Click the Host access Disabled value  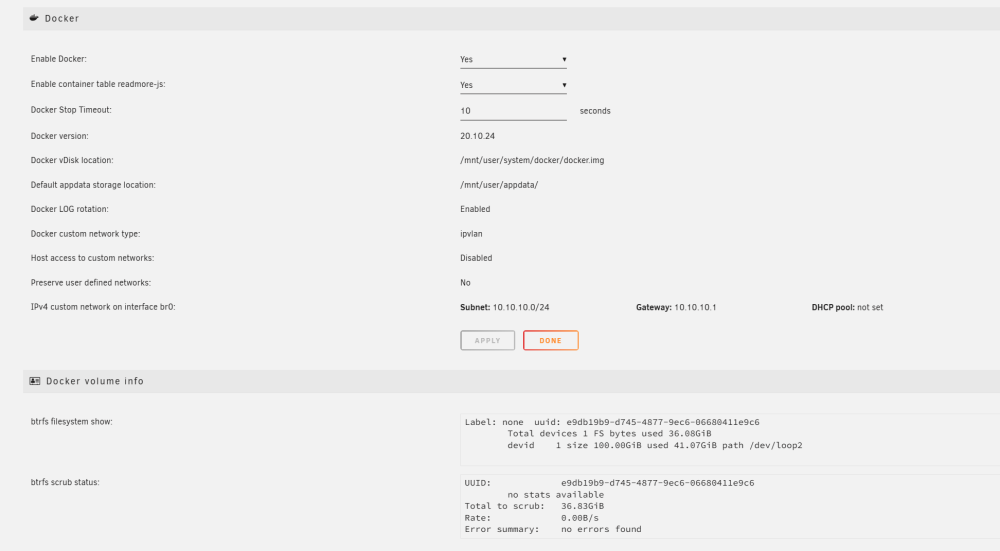click(476, 258)
